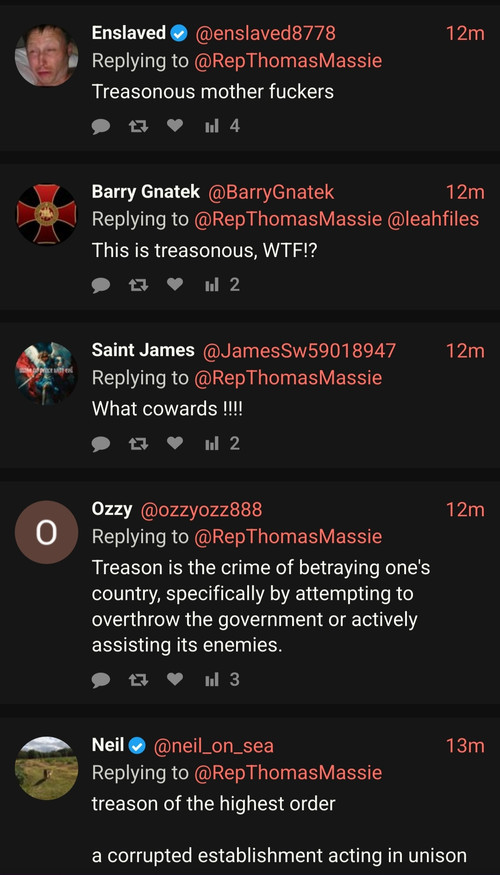This screenshot has height=875, width=500.
Task: Reply to Saint James's tweet
Action: click(100, 444)
